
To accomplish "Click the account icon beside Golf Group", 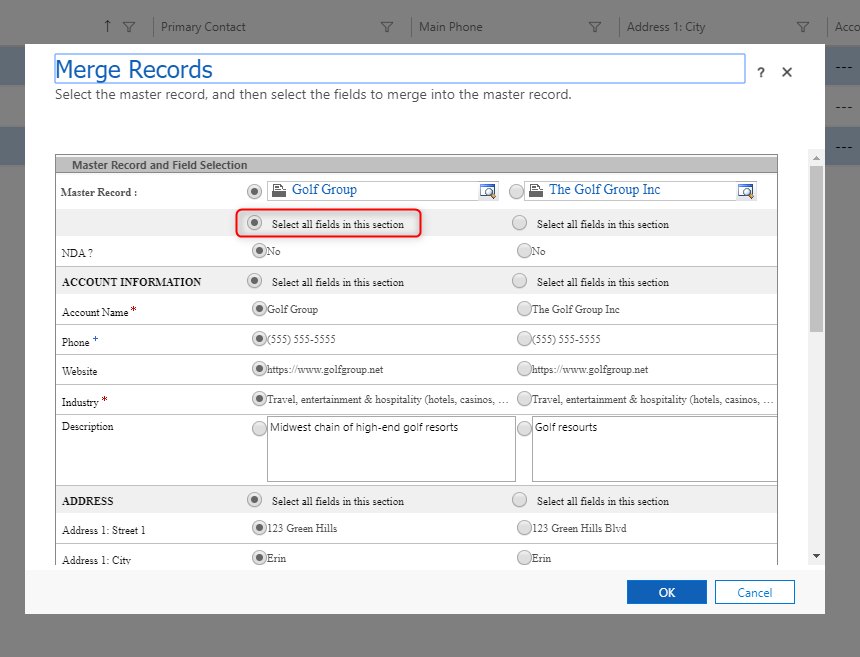I will click(x=279, y=190).
